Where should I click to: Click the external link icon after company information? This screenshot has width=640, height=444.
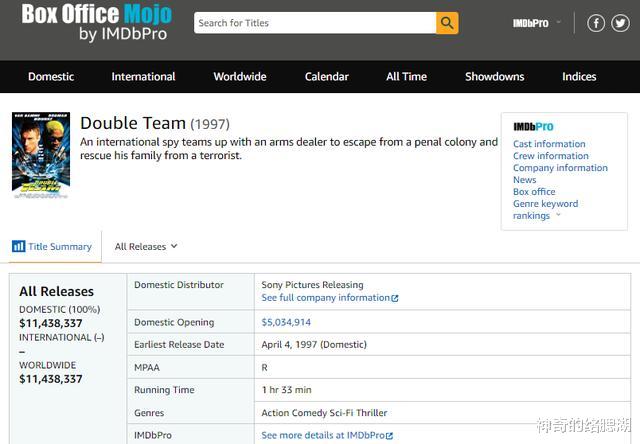tap(395, 298)
